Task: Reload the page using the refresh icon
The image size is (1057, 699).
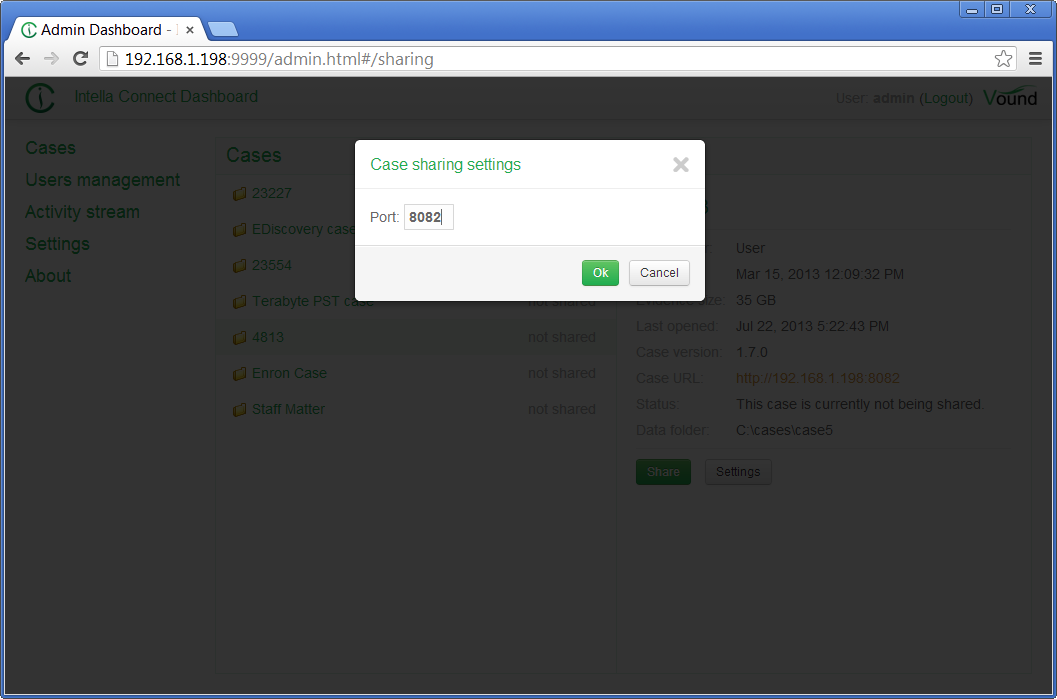Action: pos(80,58)
